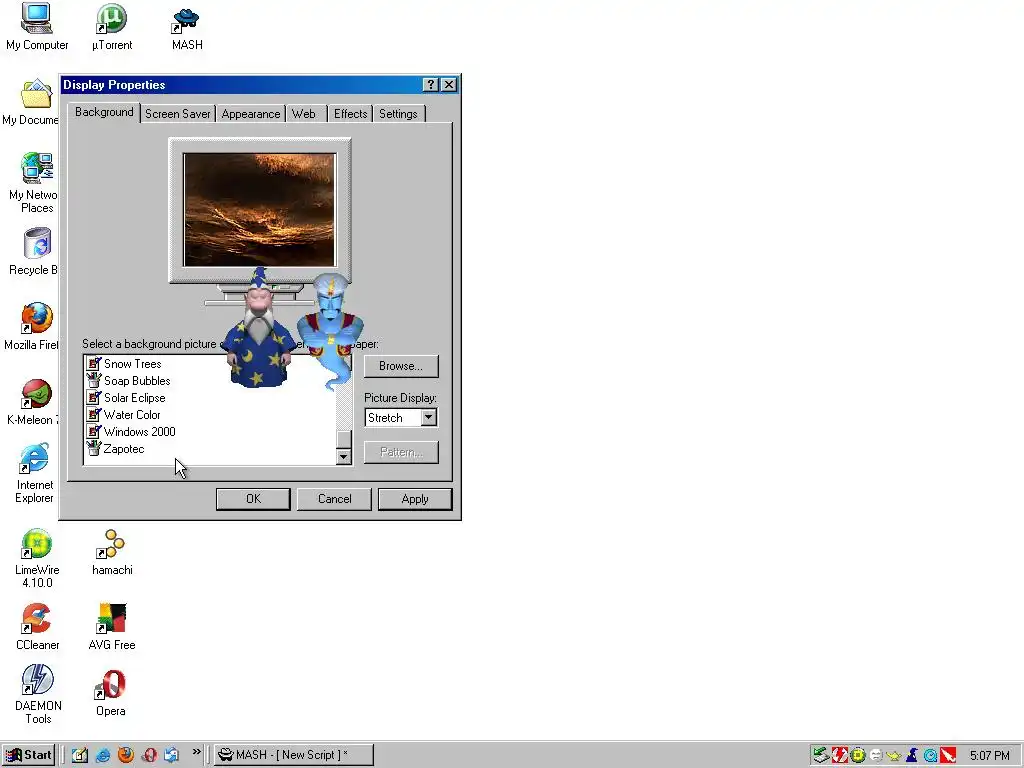This screenshot has height=768, width=1024.
Task: Click the genie lamp tray icon
Action: [894, 756]
